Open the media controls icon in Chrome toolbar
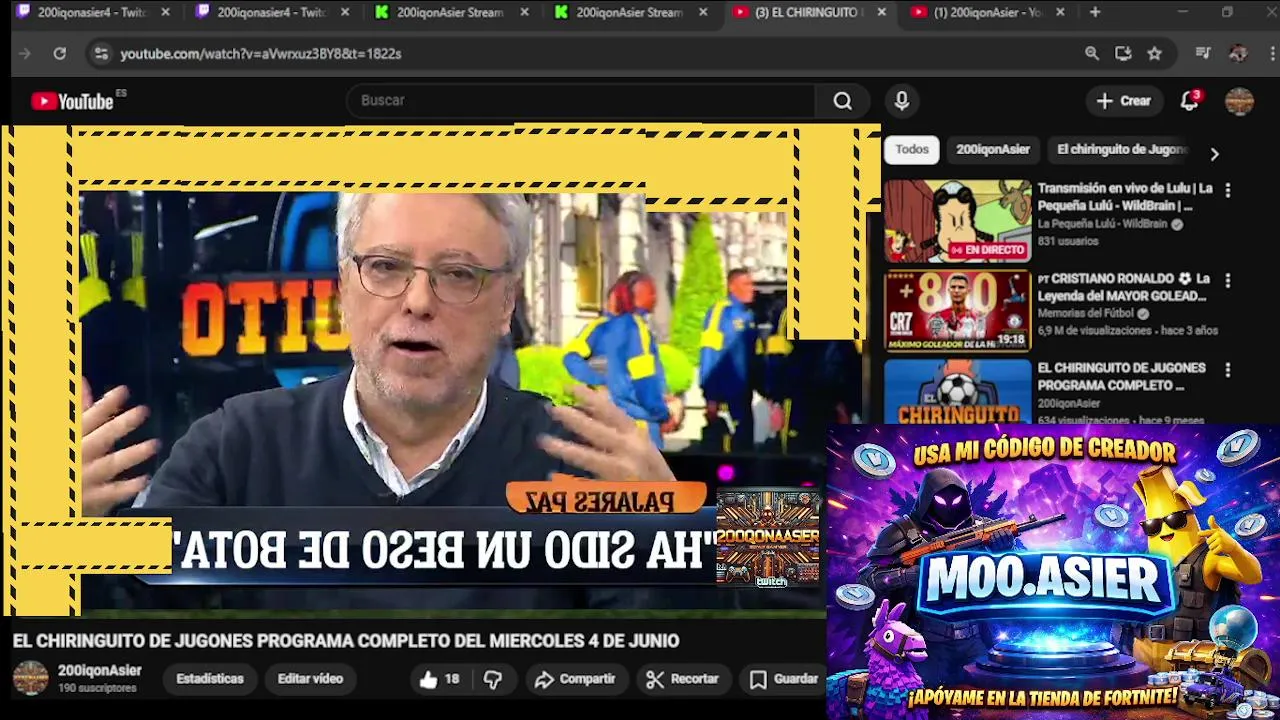Screen dimensions: 1280x720 click(1204, 54)
